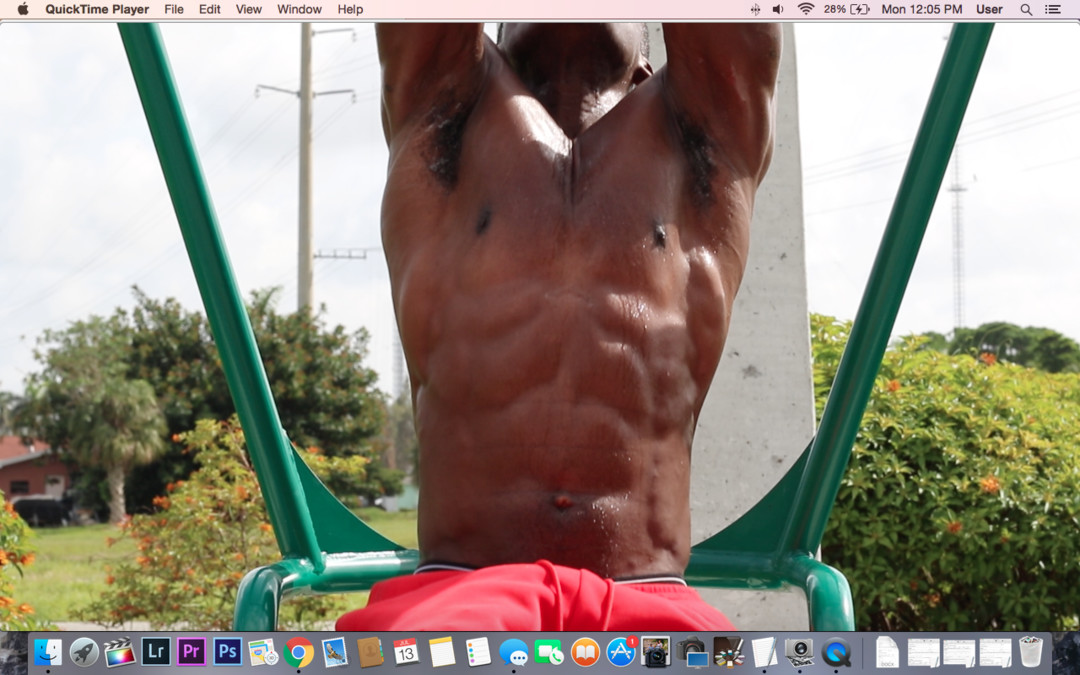Expand the Window menu
The image size is (1080, 675).
[299, 9]
